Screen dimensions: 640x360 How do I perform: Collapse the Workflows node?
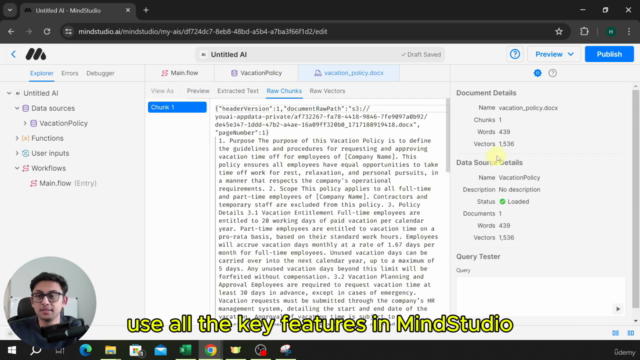(17, 168)
